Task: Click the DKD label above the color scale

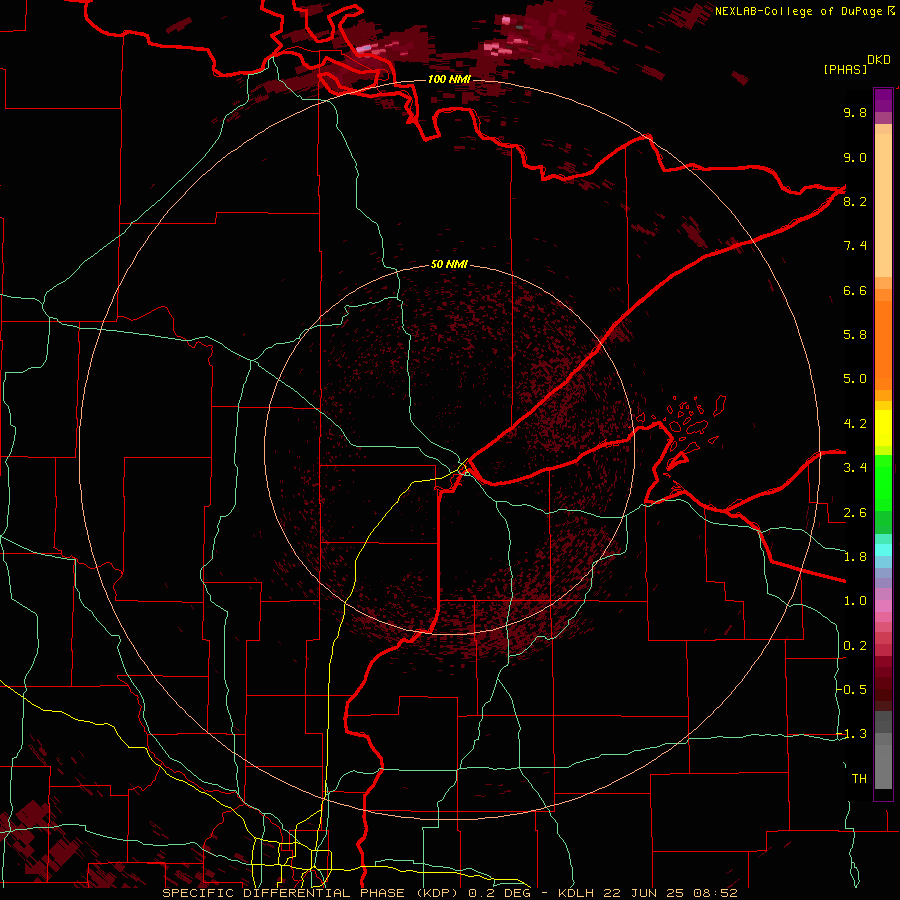Action: point(878,60)
